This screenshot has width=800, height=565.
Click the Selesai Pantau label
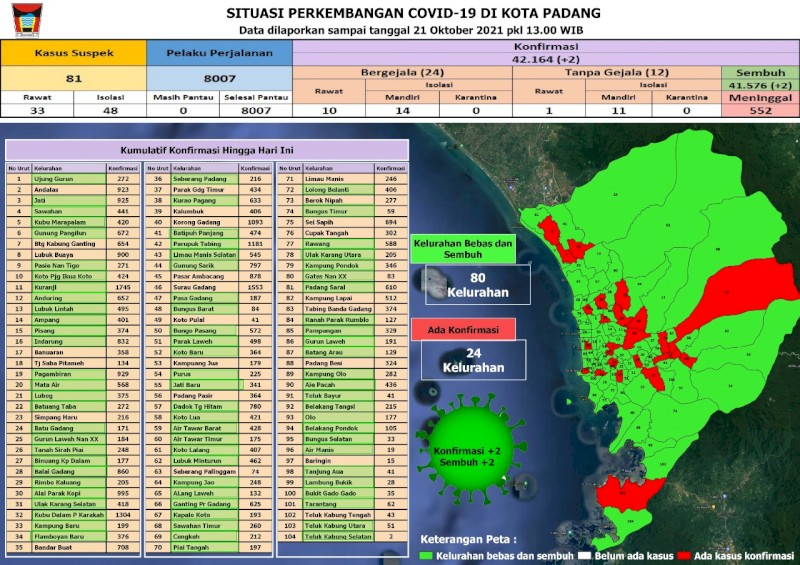256,97
